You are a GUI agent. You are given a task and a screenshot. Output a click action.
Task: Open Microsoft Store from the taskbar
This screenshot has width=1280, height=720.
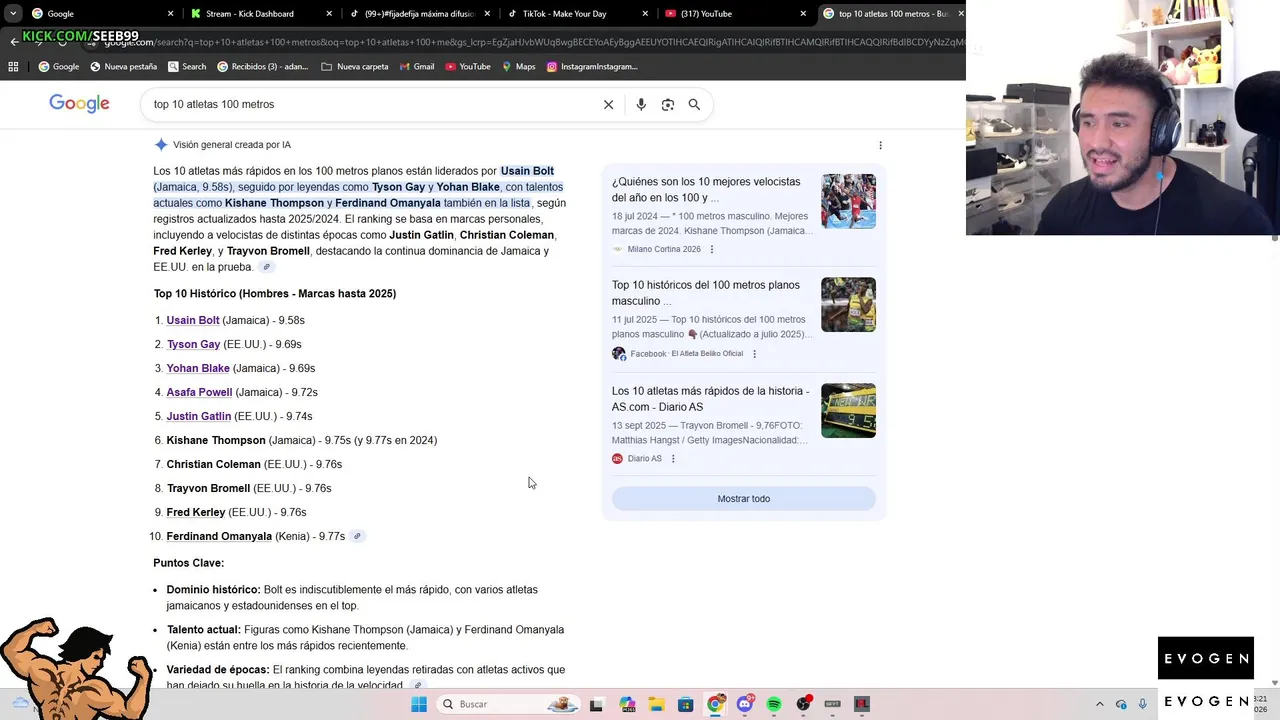point(686,704)
